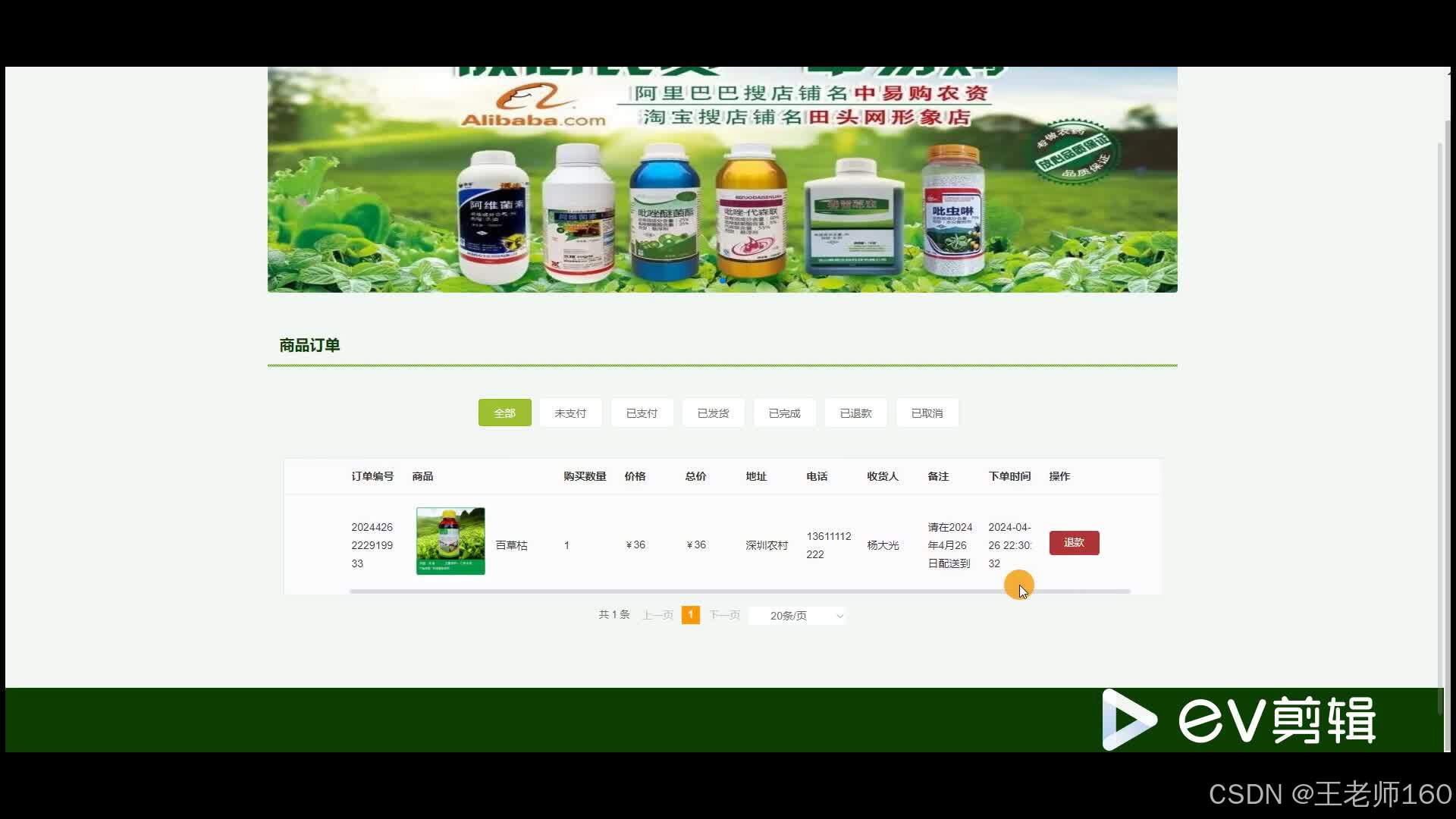Screen dimensions: 1456x819
Task: Click the page size dropdown chevron
Action: click(839, 617)
